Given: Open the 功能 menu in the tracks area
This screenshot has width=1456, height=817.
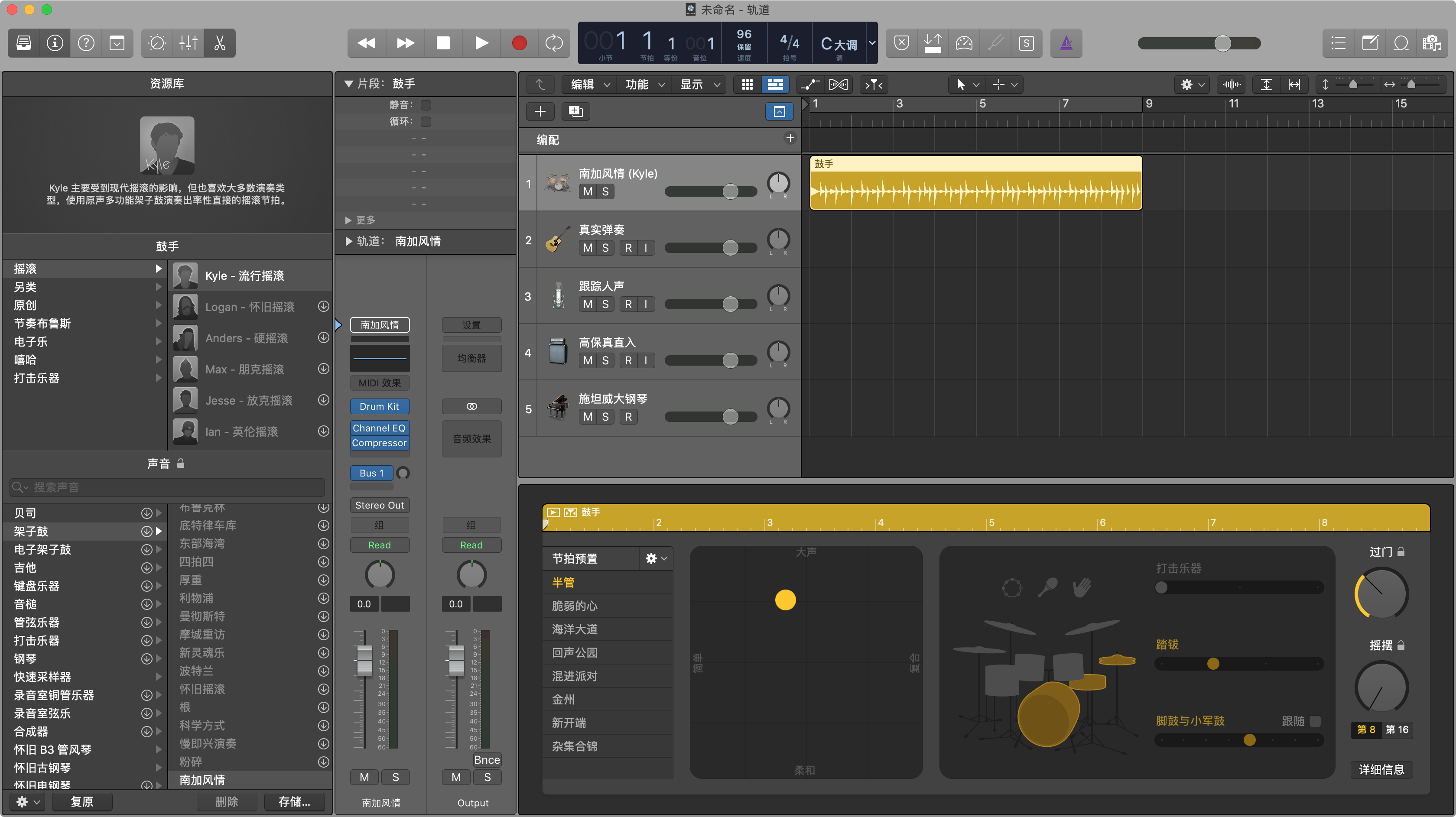Looking at the screenshot, I should (644, 84).
